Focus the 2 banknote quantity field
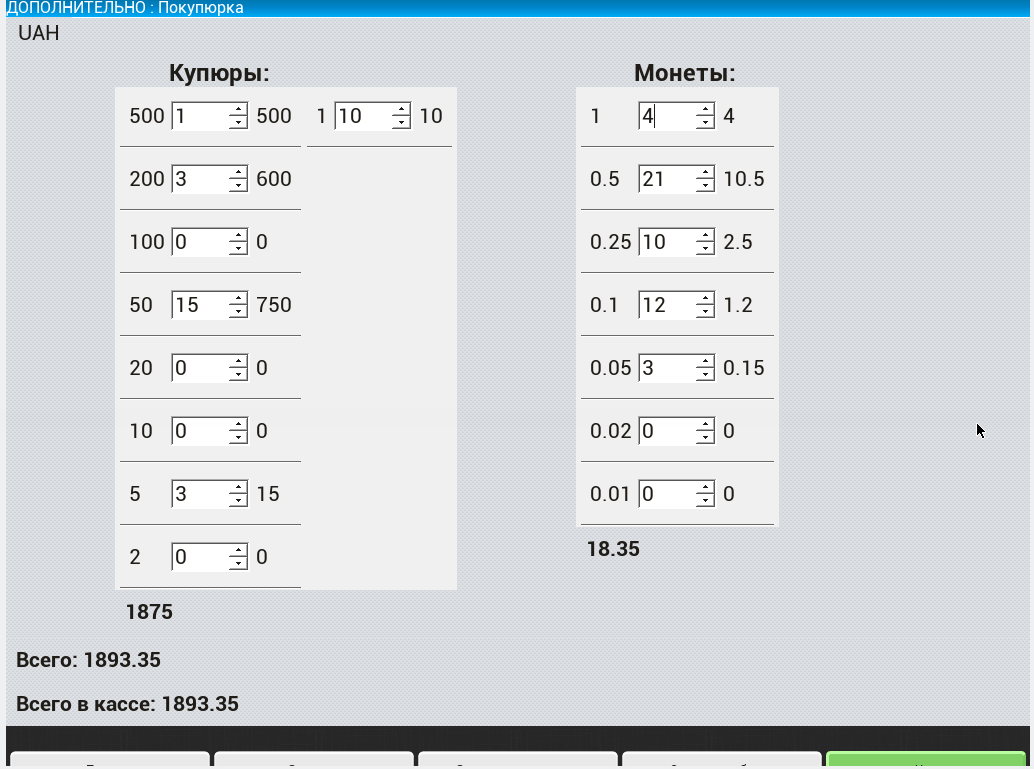 tap(200, 557)
